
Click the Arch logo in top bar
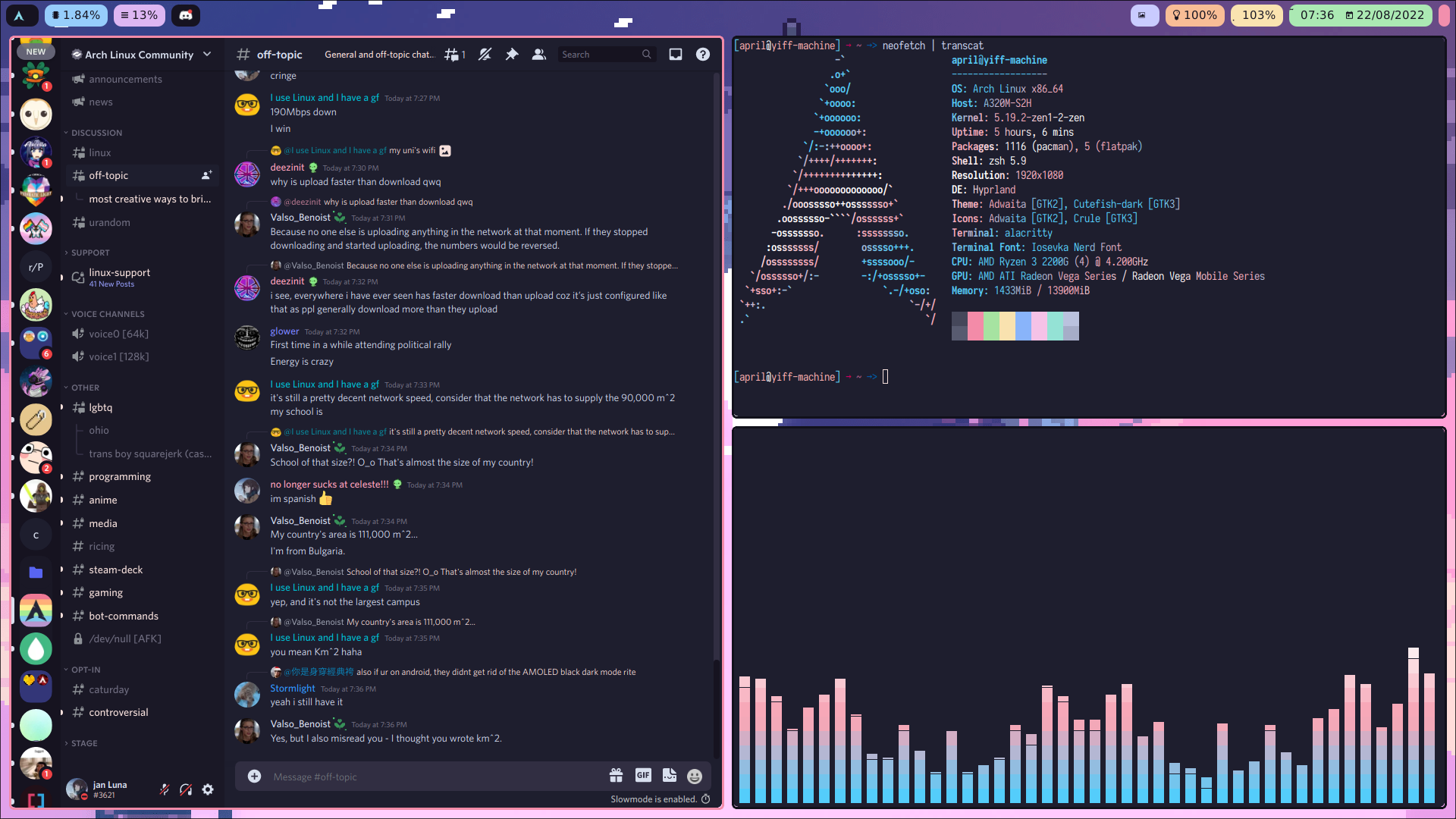[x=20, y=15]
